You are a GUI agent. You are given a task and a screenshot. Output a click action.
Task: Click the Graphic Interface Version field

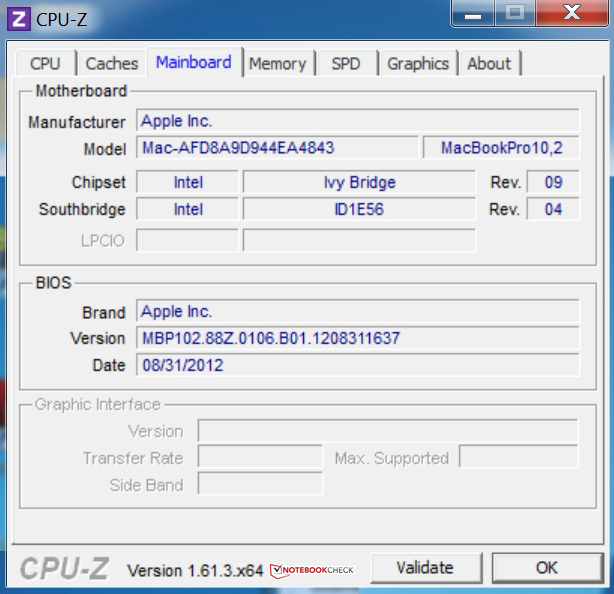[388, 431]
